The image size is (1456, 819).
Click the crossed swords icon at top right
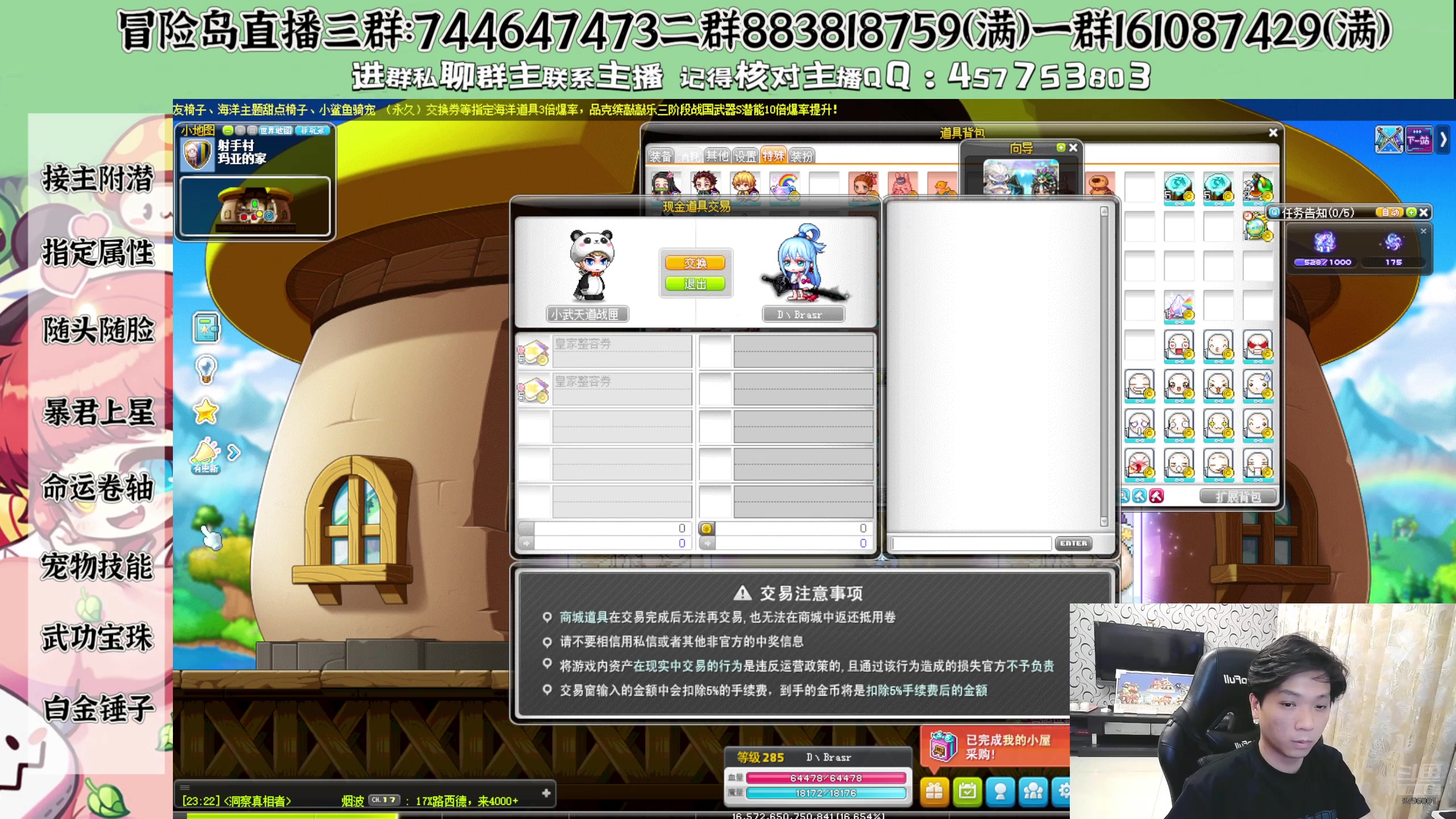(x=1388, y=140)
